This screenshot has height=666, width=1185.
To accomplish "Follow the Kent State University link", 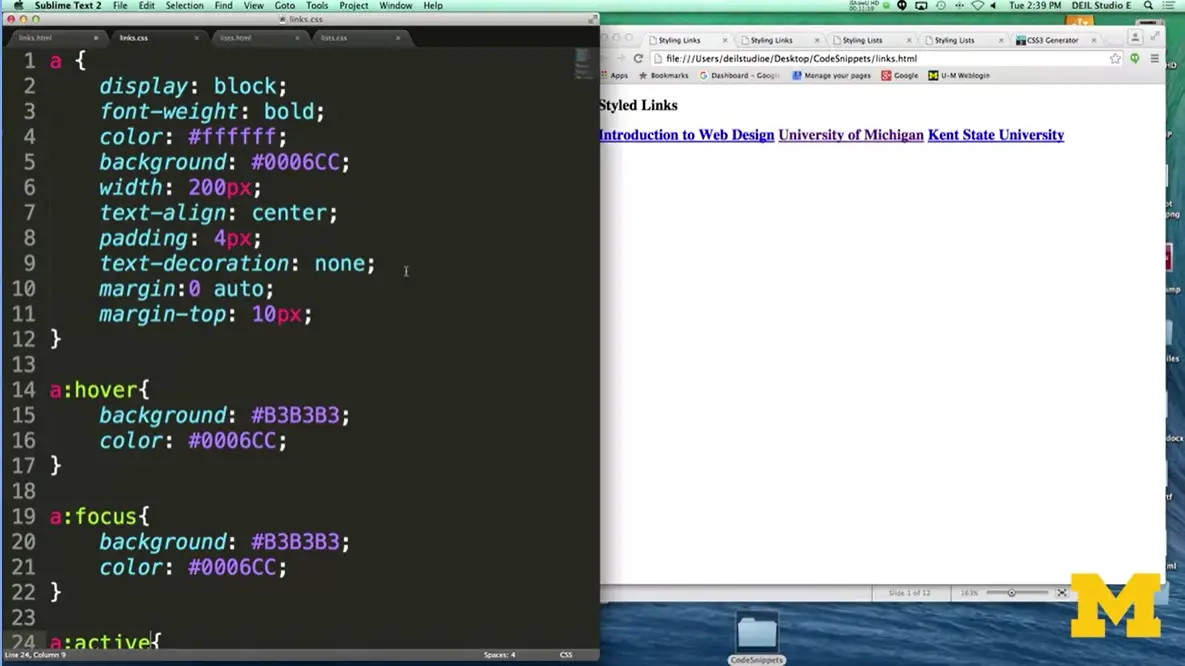I will point(995,135).
